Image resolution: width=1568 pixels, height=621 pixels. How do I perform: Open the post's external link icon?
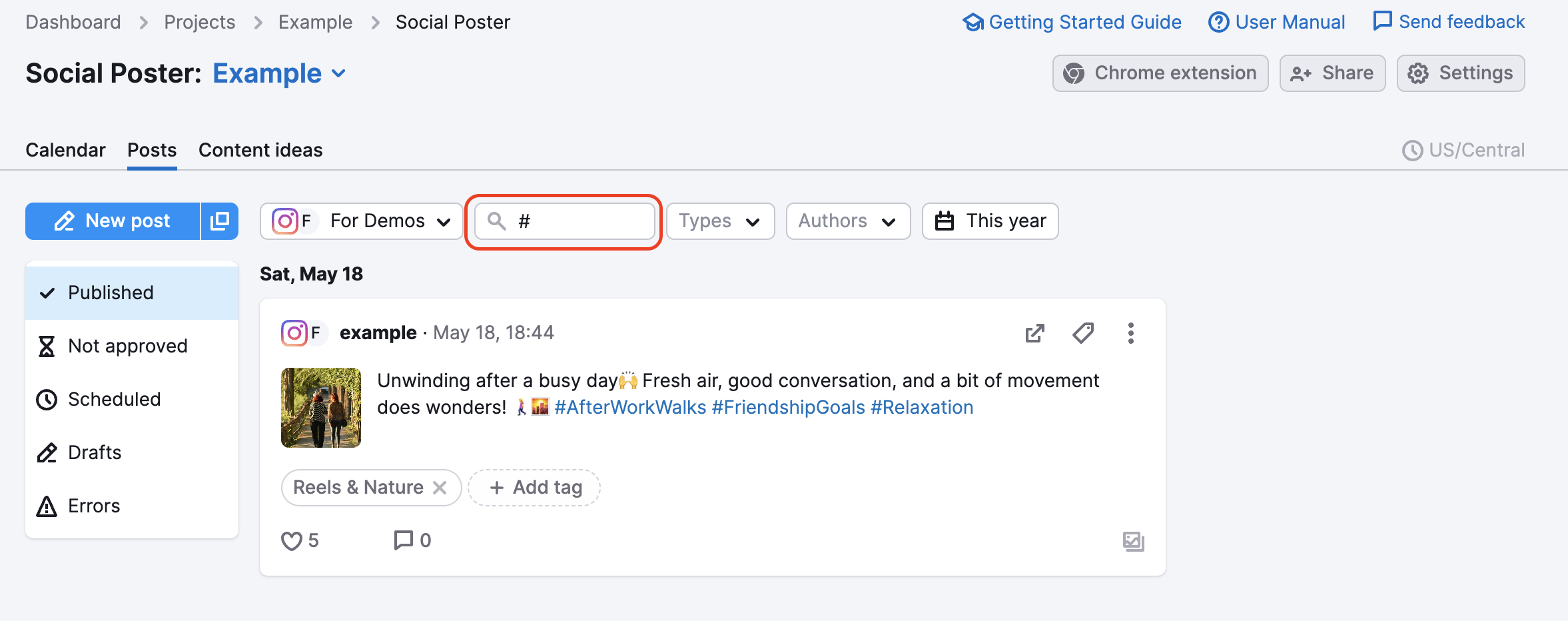pos(1034,333)
